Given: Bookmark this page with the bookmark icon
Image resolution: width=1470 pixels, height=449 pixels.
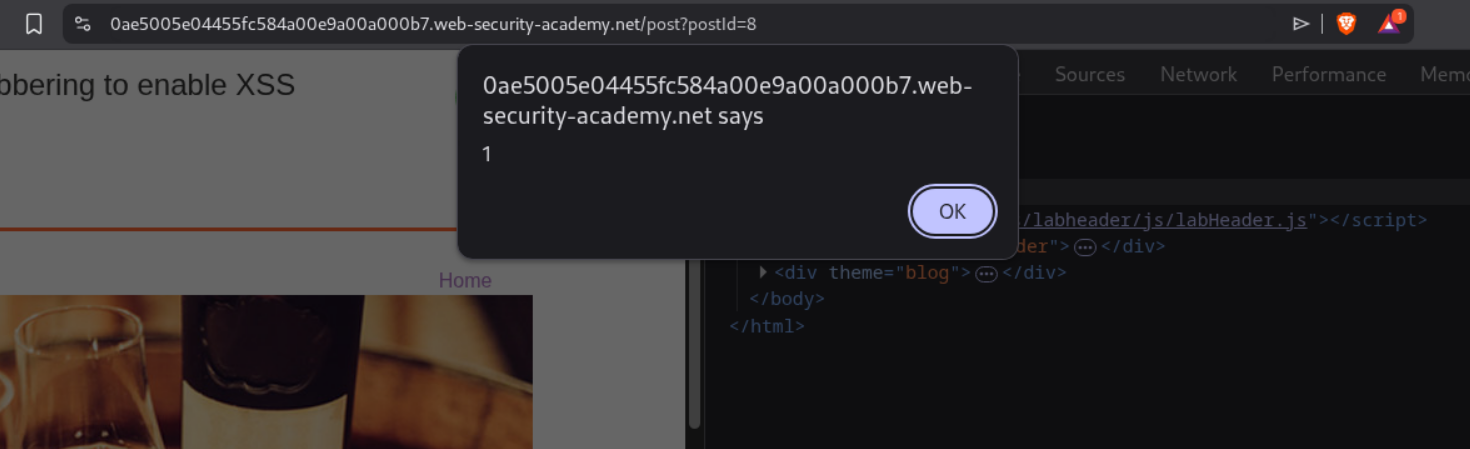Looking at the screenshot, I should (x=33, y=24).
